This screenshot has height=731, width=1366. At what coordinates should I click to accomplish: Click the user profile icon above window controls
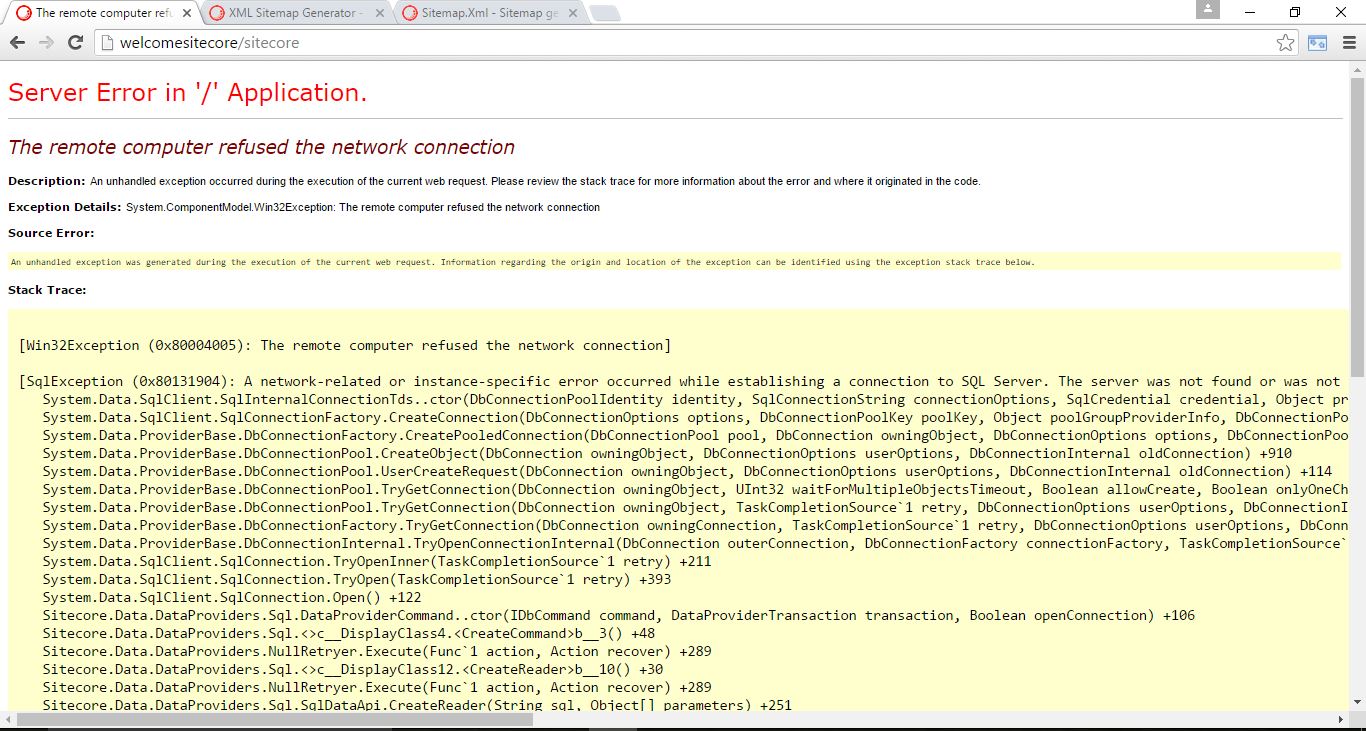coord(1207,10)
